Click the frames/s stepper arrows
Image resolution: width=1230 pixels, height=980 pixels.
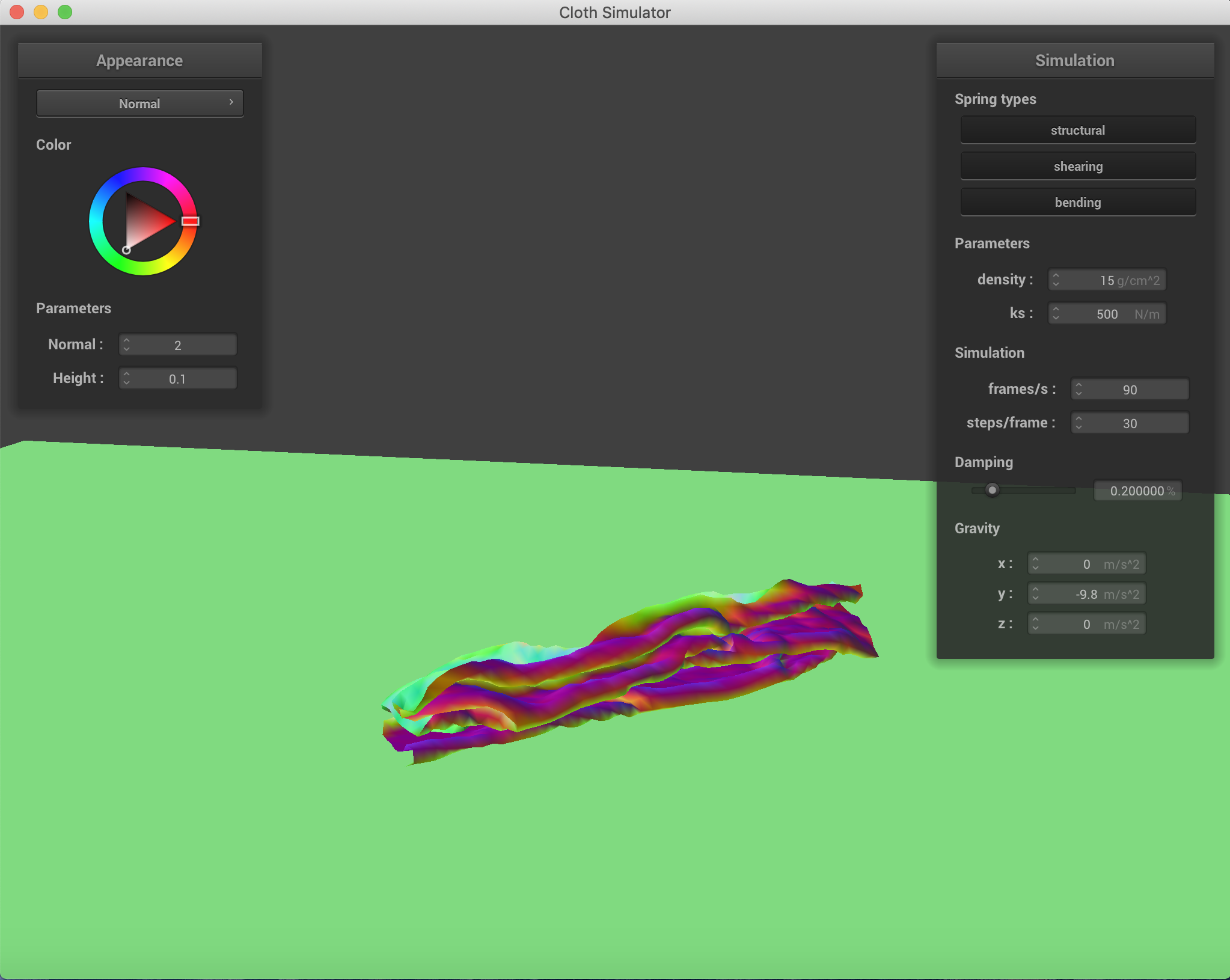click(1079, 390)
